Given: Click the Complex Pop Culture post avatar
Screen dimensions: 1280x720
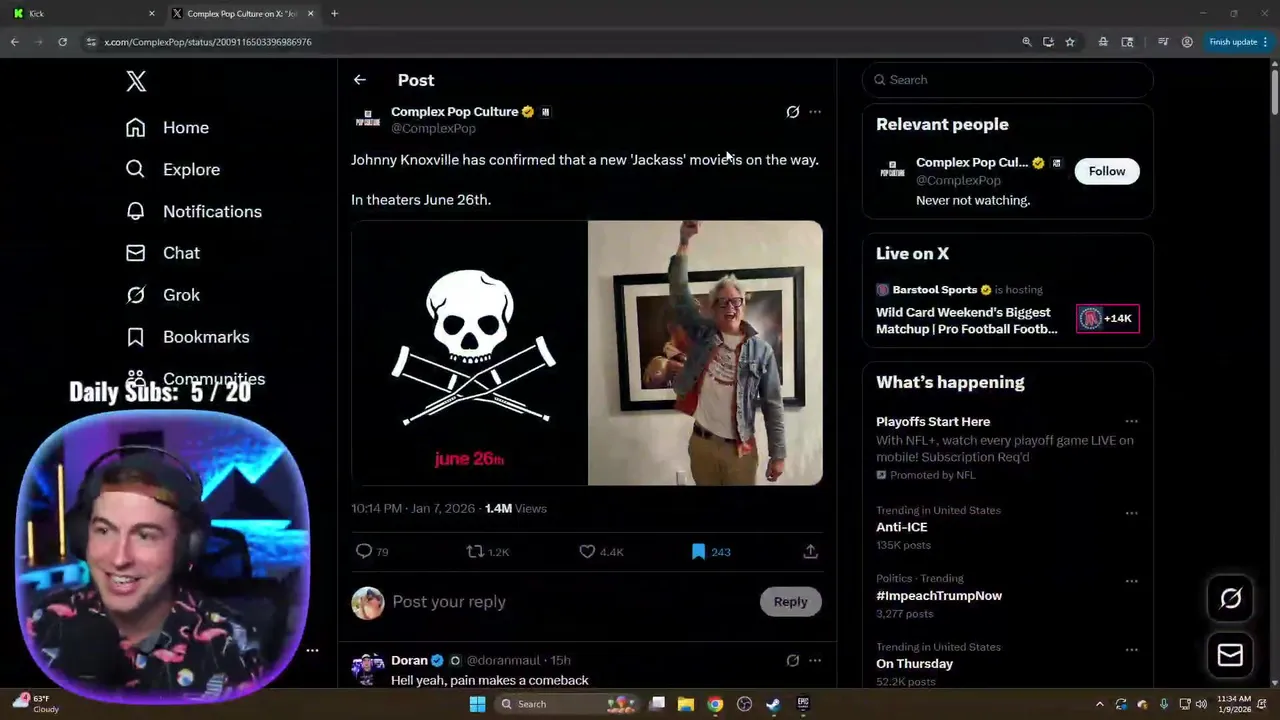Looking at the screenshot, I should coord(367,119).
